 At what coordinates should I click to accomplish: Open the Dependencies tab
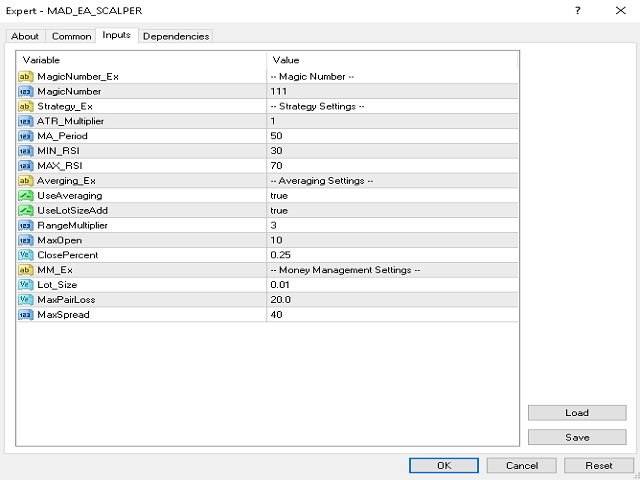(176, 36)
